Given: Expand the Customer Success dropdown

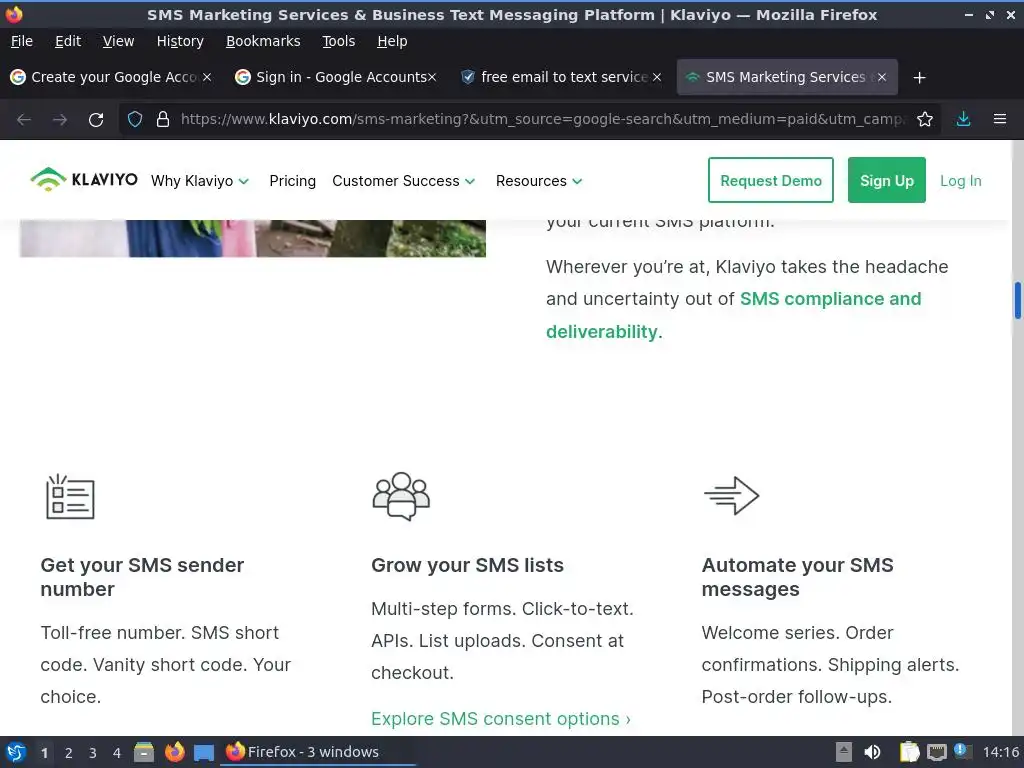Looking at the screenshot, I should coord(403,181).
